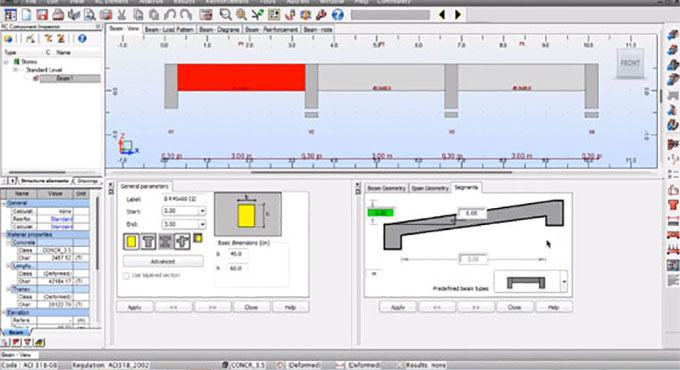Open the Predefined beam types dropdown

[564, 282]
